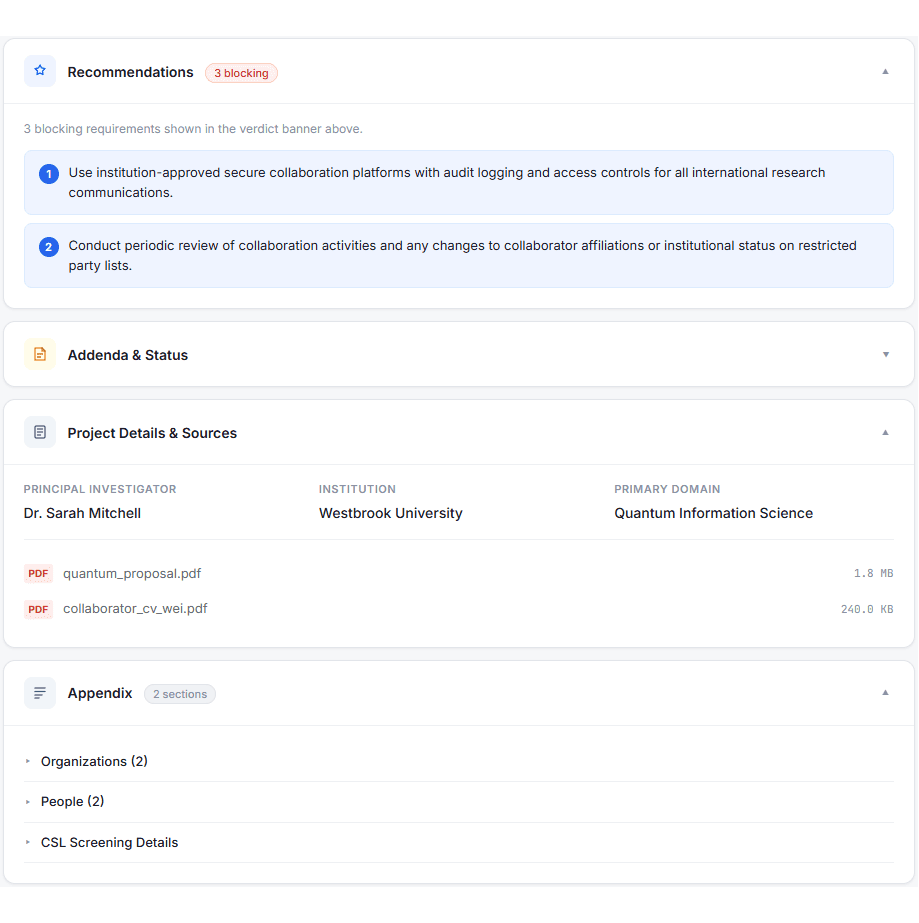The width and height of the screenshot is (919, 923).
Task: Expand the Addenda & Status section
Action: pyautogui.click(x=885, y=354)
